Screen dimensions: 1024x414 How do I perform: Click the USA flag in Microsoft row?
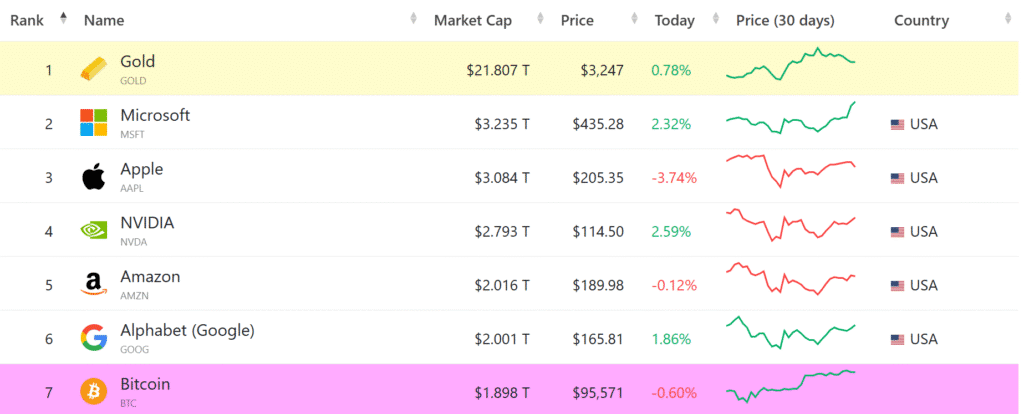(897, 125)
